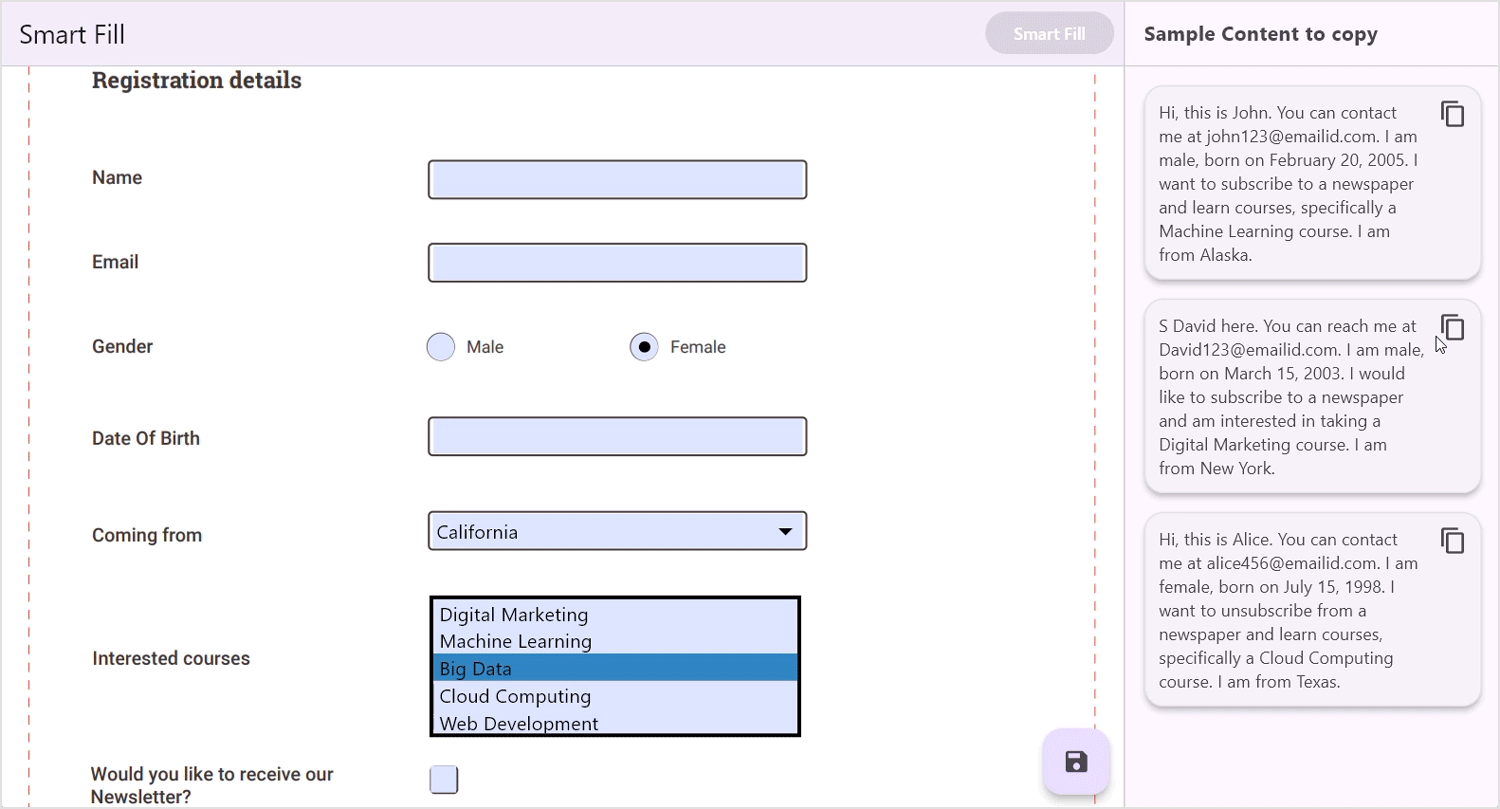The height and width of the screenshot is (809, 1500).
Task: Open the Coming from dropdown arrow
Action: [x=785, y=532]
